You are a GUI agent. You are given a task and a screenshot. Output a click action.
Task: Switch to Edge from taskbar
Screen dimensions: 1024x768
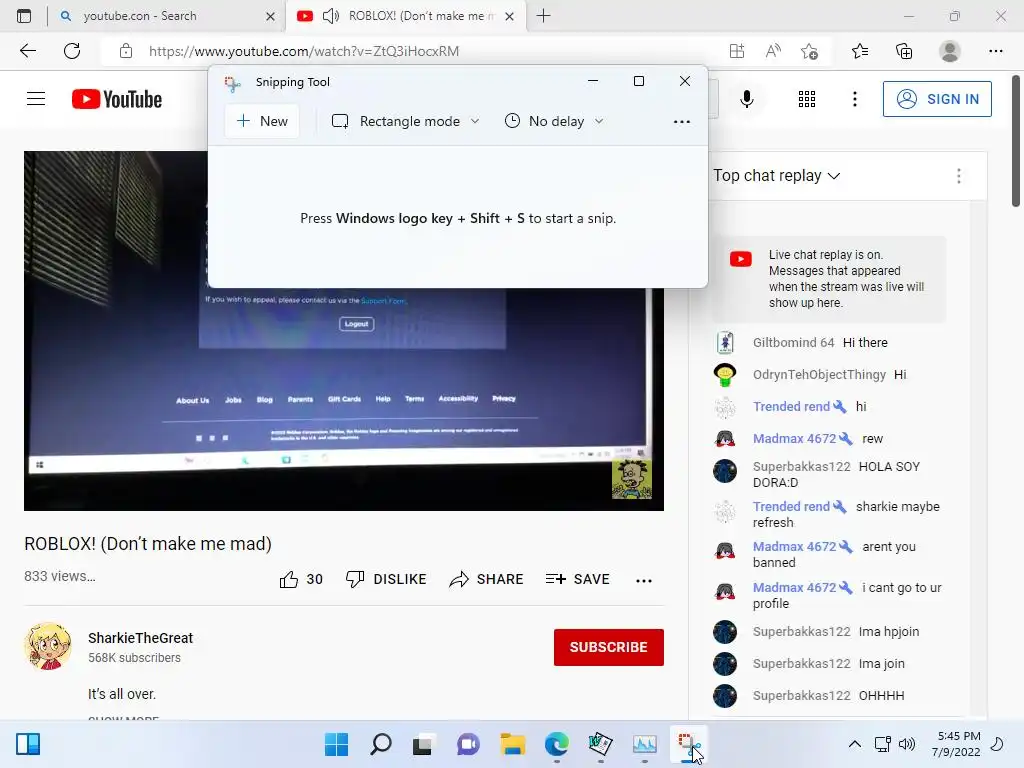click(x=556, y=744)
